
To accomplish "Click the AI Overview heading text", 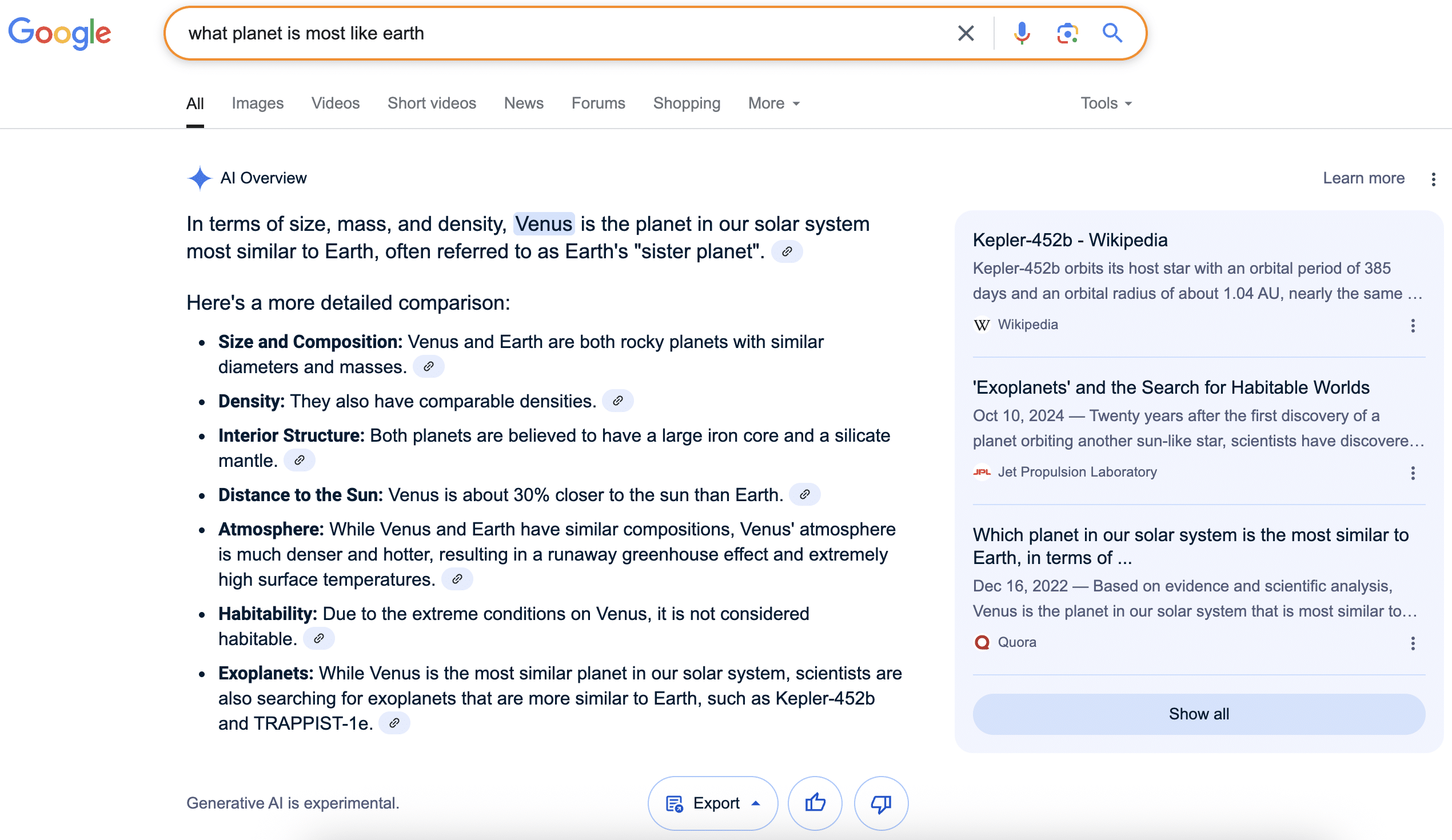I will 264,178.
